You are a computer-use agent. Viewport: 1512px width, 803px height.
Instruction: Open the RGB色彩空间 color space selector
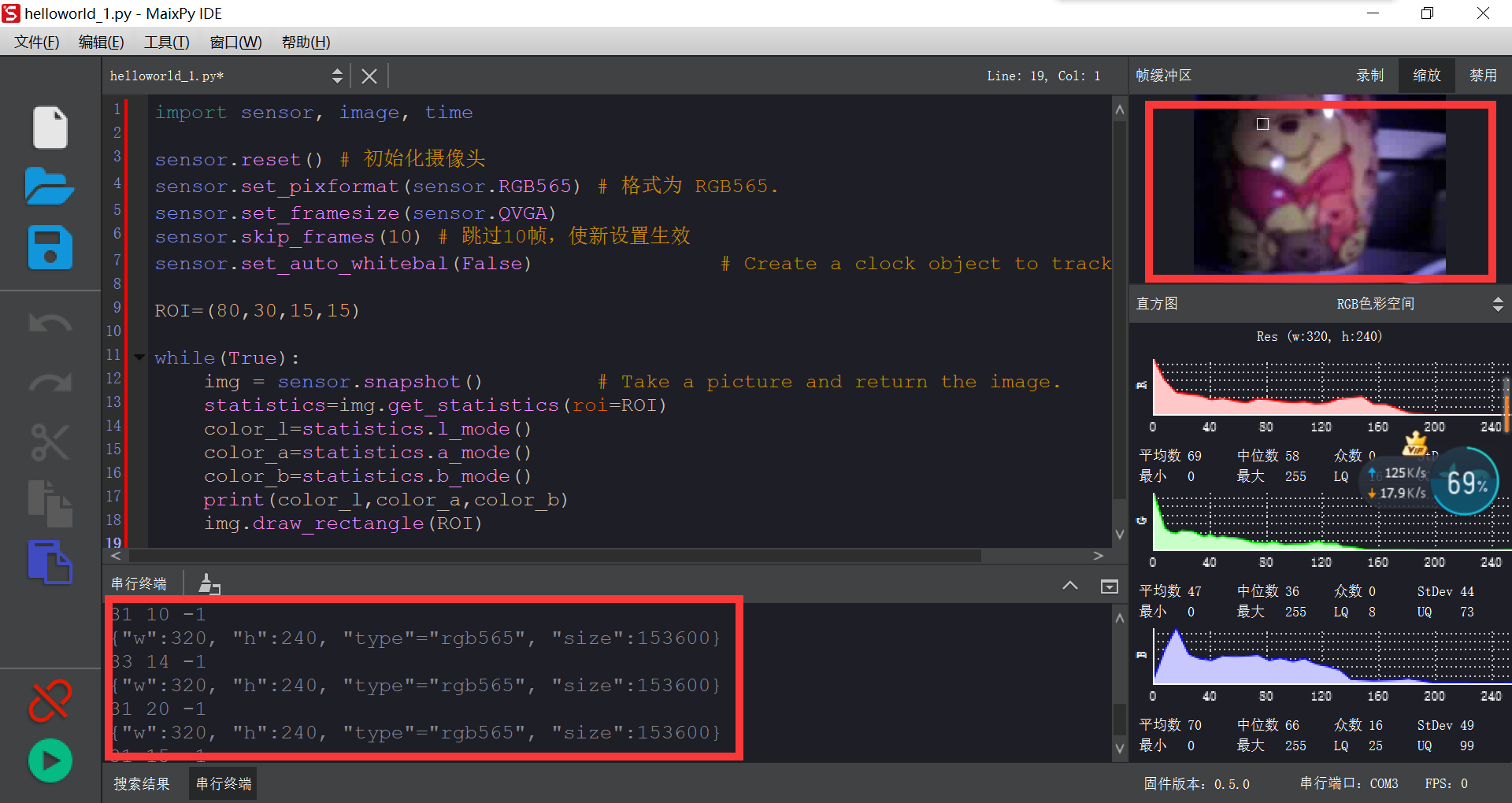pyautogui.click(x=1375, y=303)
